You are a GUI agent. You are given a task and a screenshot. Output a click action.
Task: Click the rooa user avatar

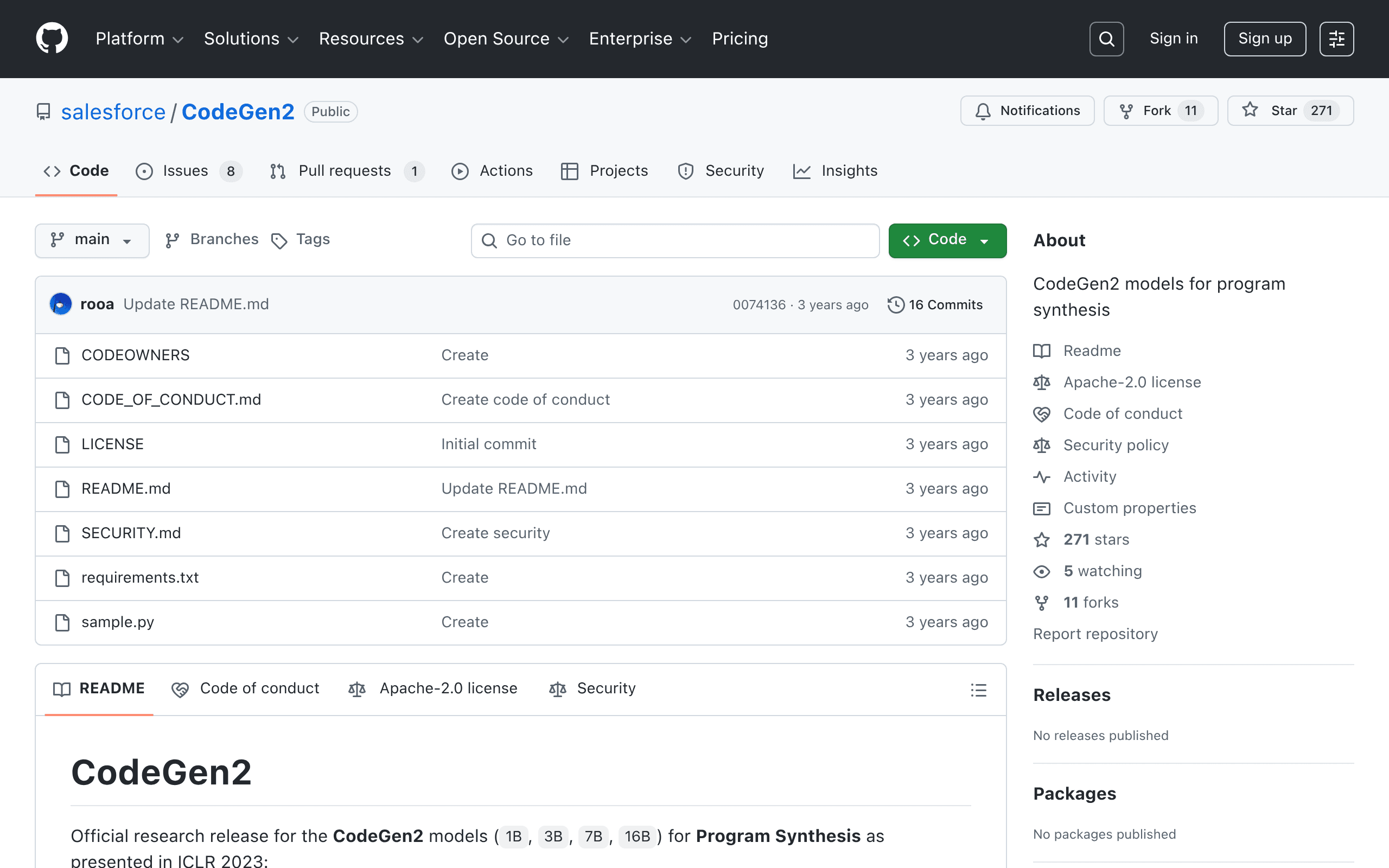pyautogui.click(x=61, y=304)
